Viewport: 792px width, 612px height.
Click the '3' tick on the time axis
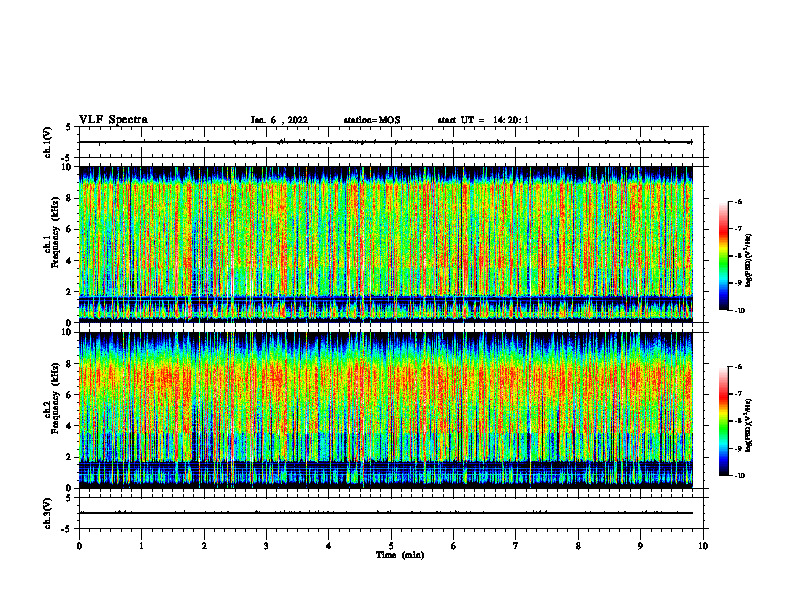[x=266, y=546]
